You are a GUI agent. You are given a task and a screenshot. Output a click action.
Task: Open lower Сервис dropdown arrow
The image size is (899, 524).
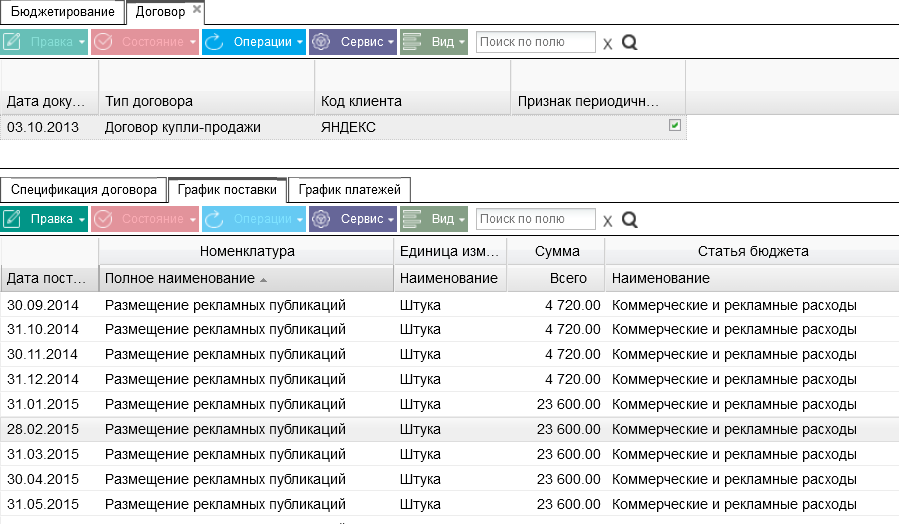pyautogui.click(x=391, y=220)
